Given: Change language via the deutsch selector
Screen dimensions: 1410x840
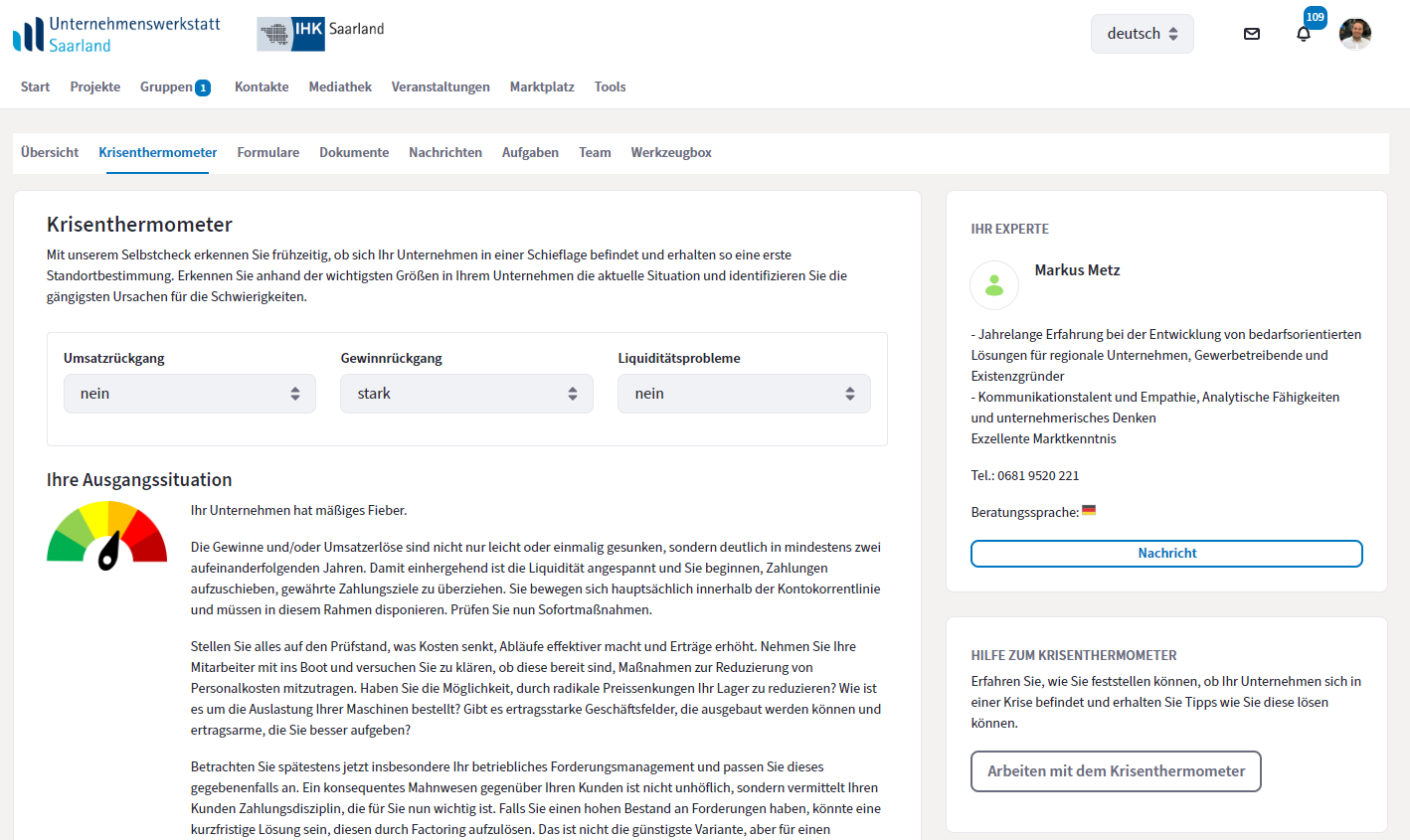Looking at the screenshot, I should pos(1142,34).
